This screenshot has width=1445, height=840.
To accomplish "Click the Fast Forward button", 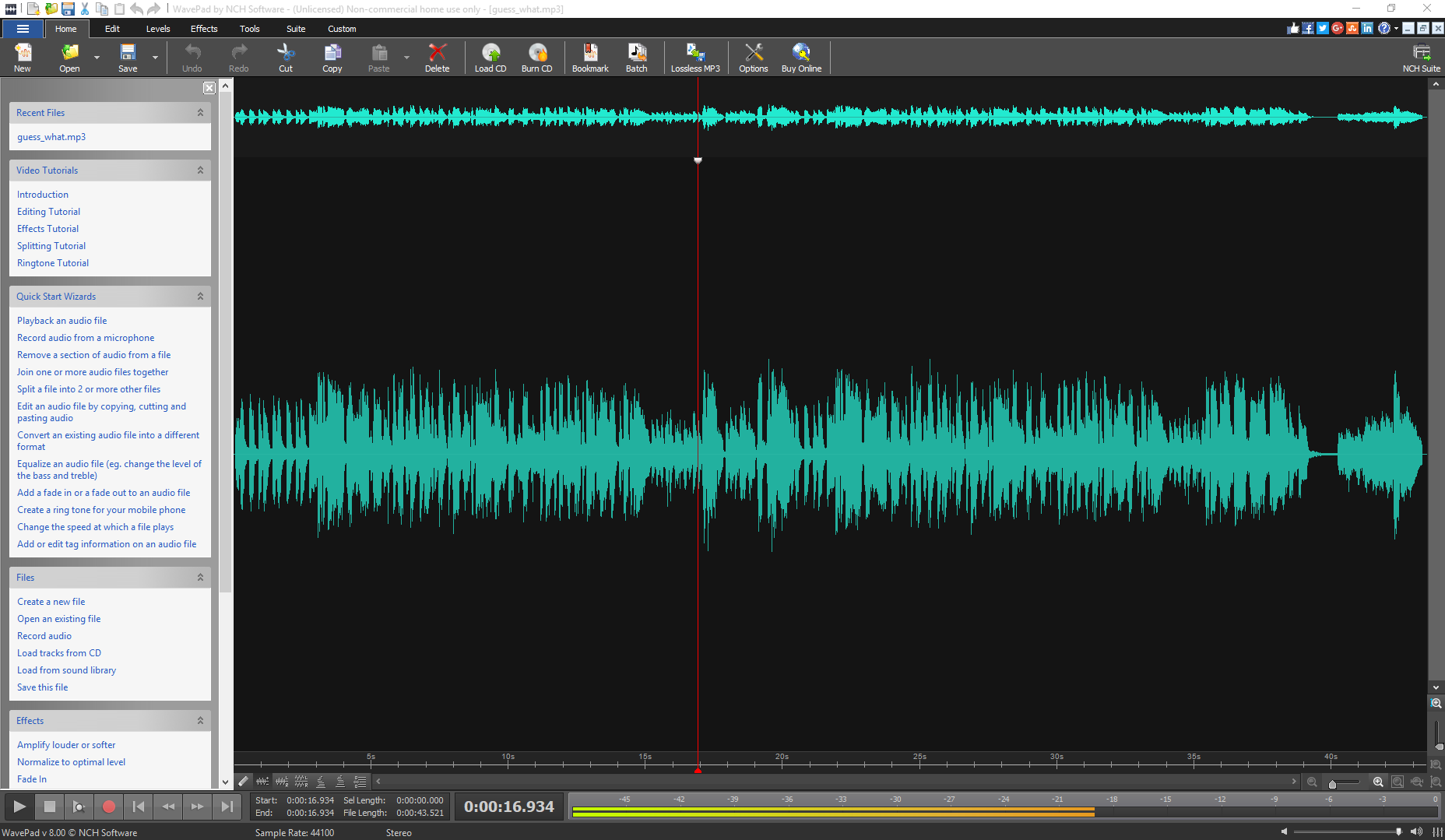I will [x=198, y=807].
